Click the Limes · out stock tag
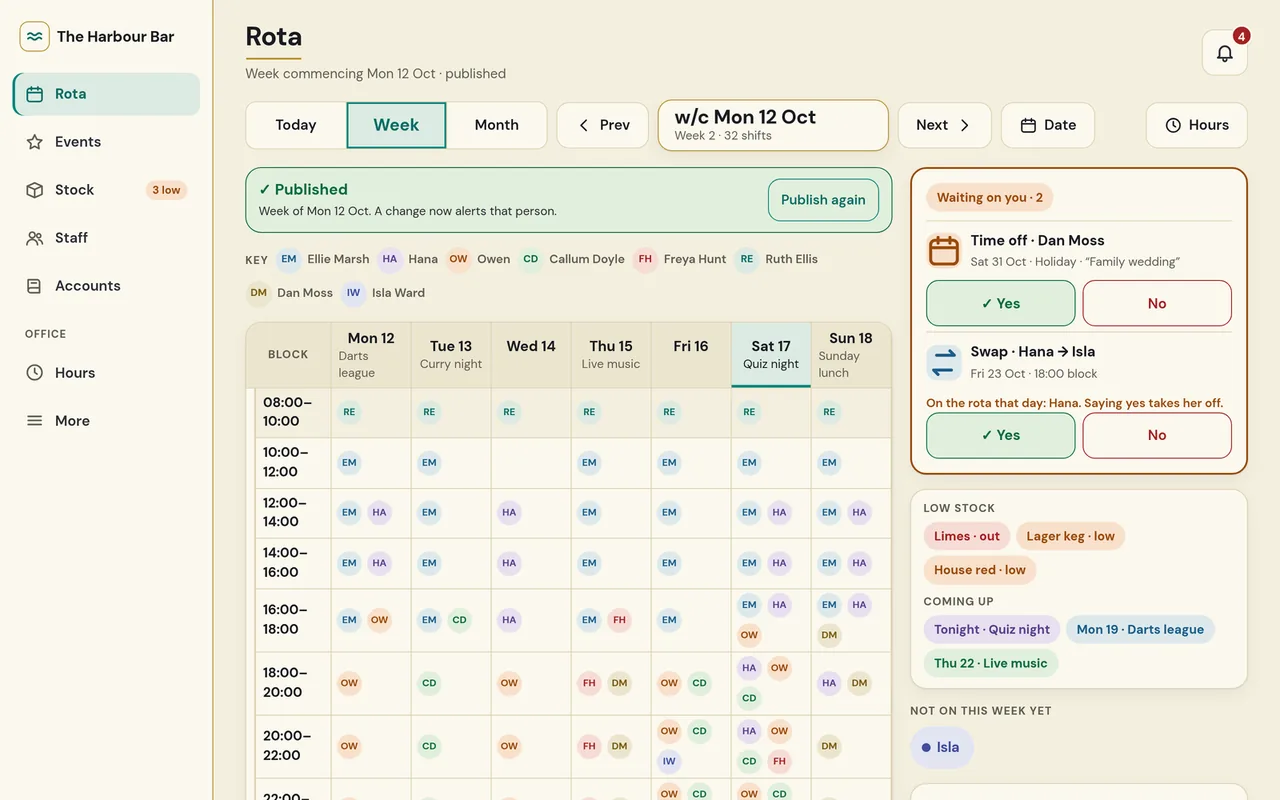The image size is (1280, 800). tap(967, 536)
